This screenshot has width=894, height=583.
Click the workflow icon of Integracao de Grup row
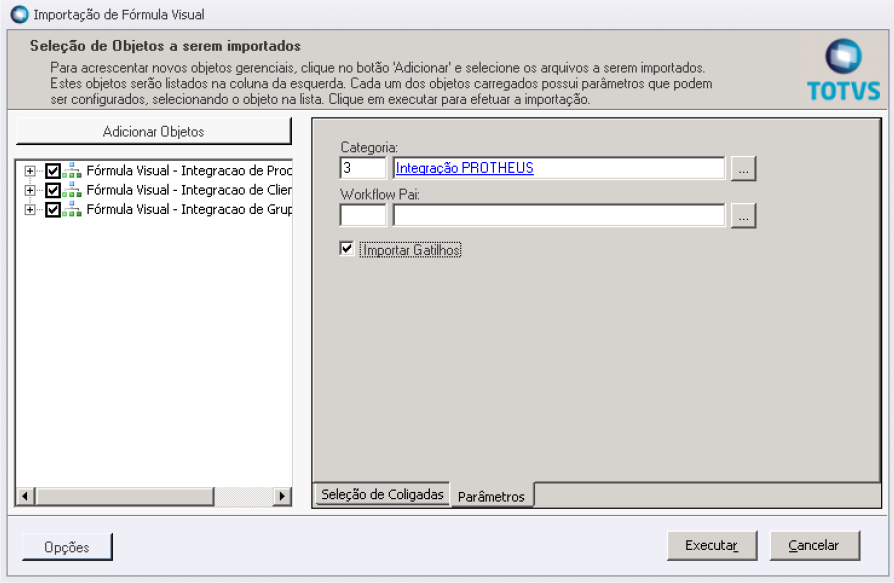[72, 209]
